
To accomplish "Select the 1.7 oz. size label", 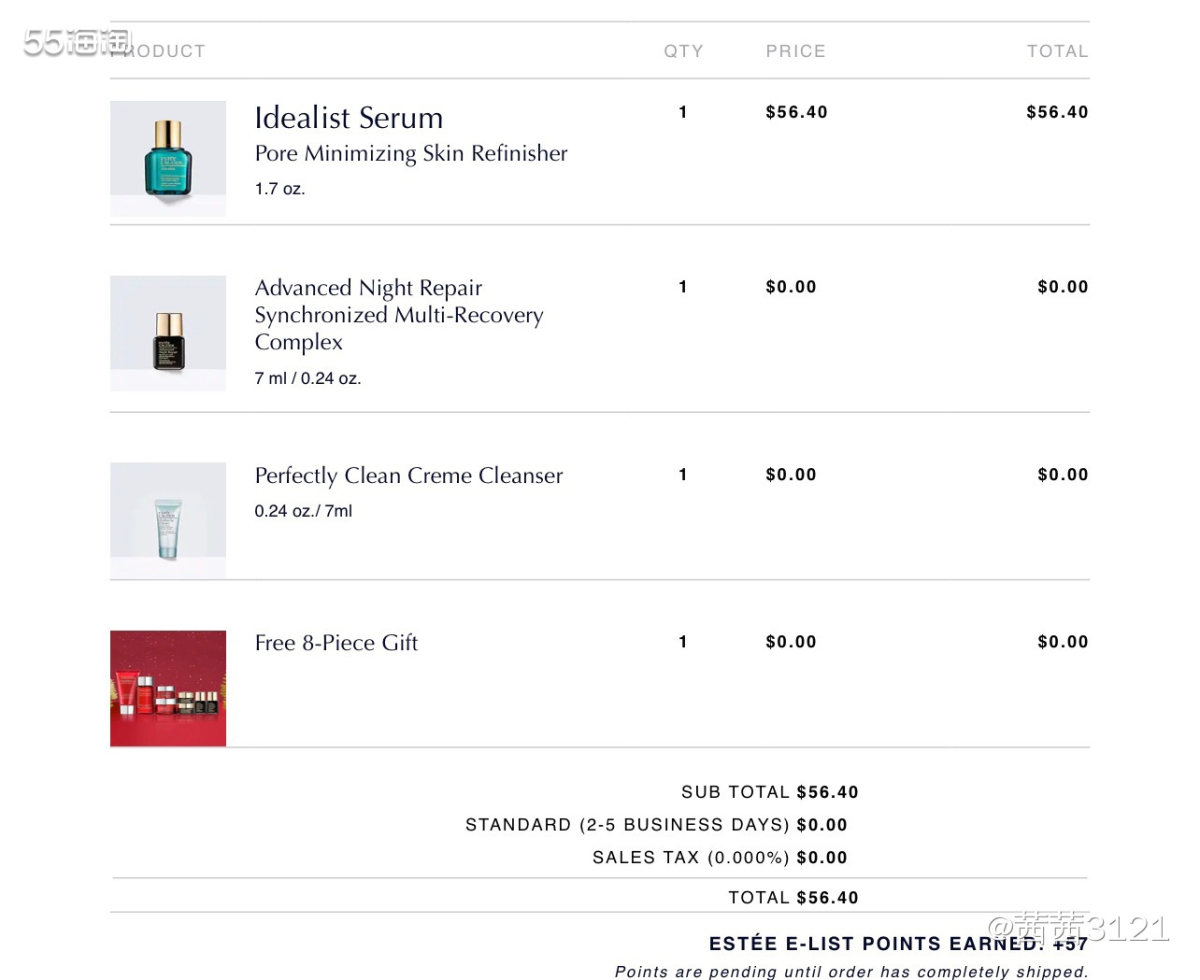I will (280, 189).
